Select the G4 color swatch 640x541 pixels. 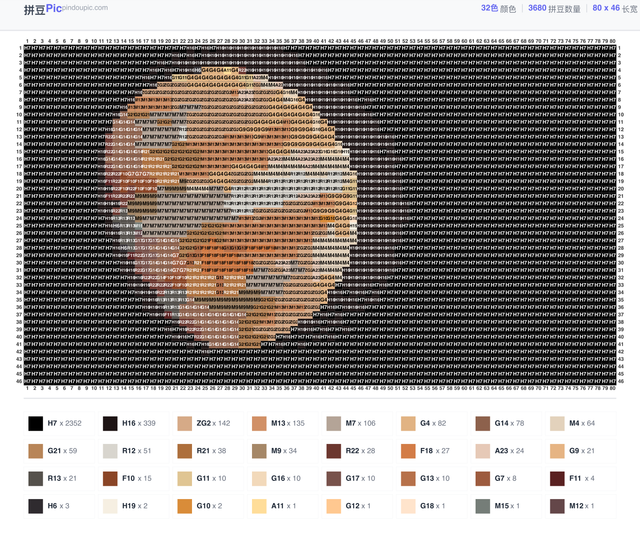point(408,423)
